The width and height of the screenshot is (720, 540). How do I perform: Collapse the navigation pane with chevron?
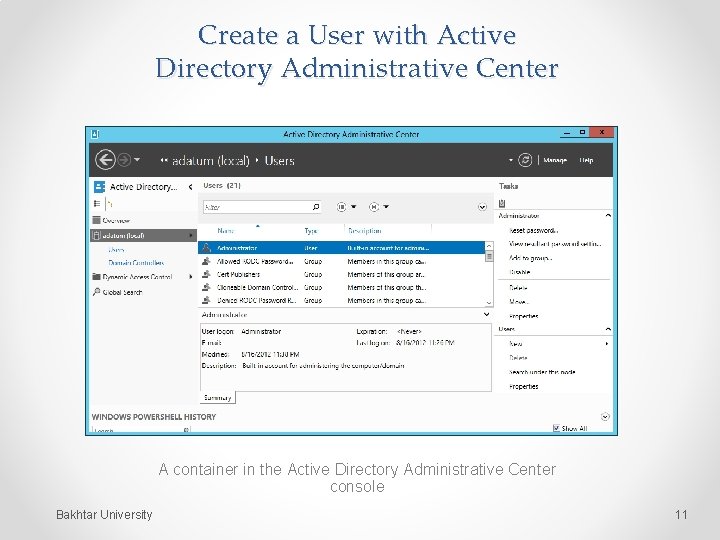[x=191, y=187]
